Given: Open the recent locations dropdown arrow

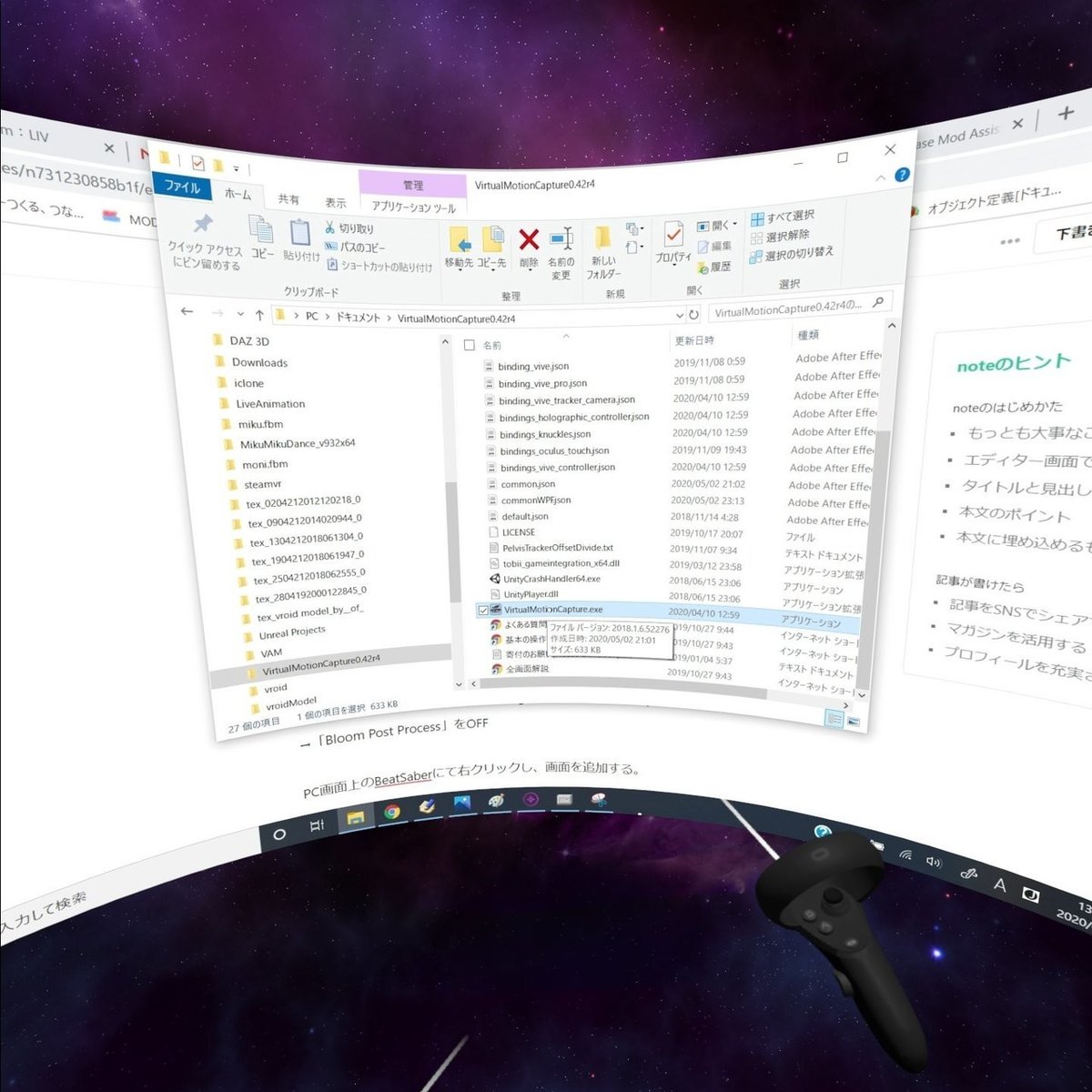Looking at the screenshot, I should (x=240, y=314).
